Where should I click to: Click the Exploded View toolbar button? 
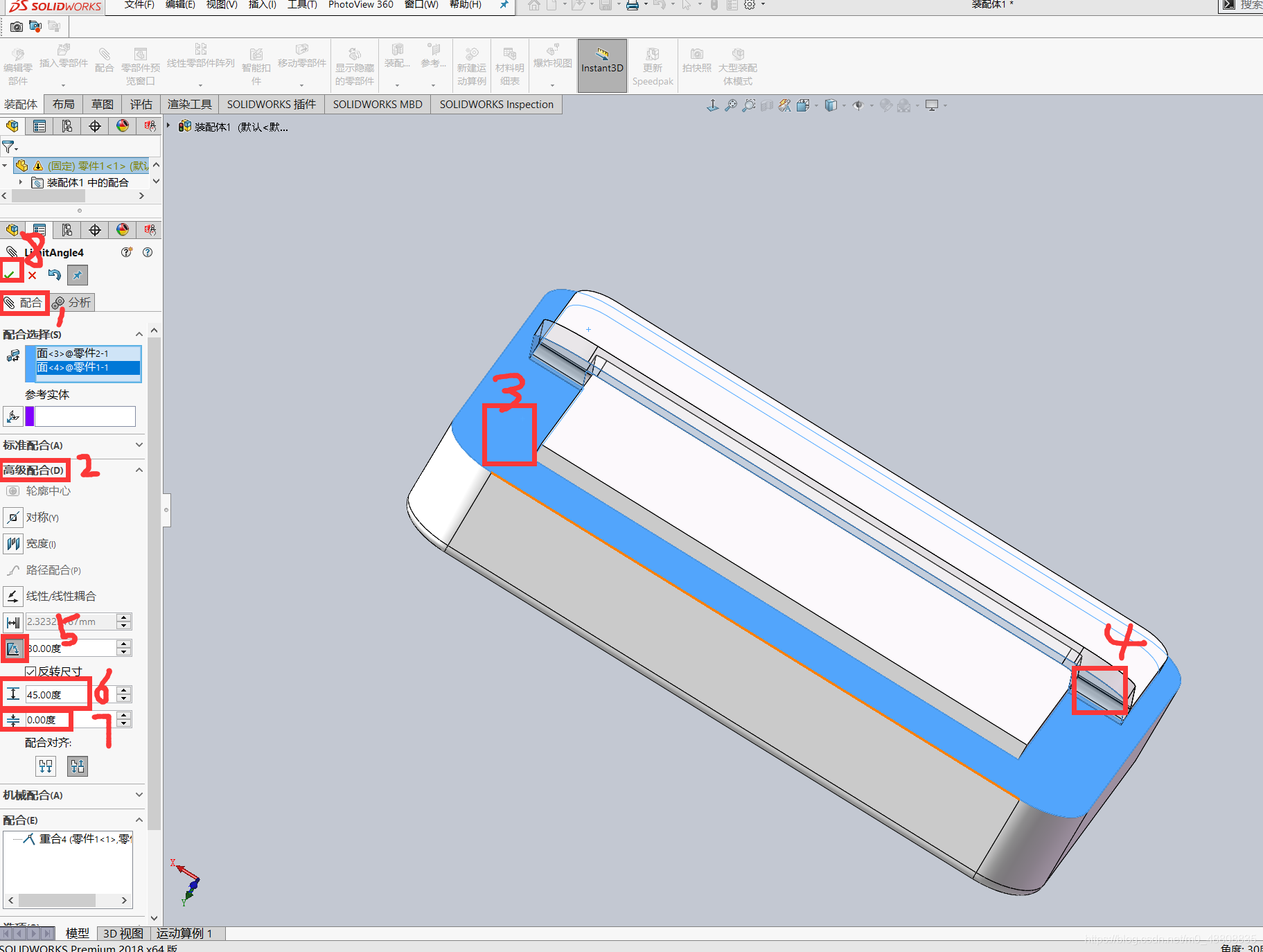(552, 66)
